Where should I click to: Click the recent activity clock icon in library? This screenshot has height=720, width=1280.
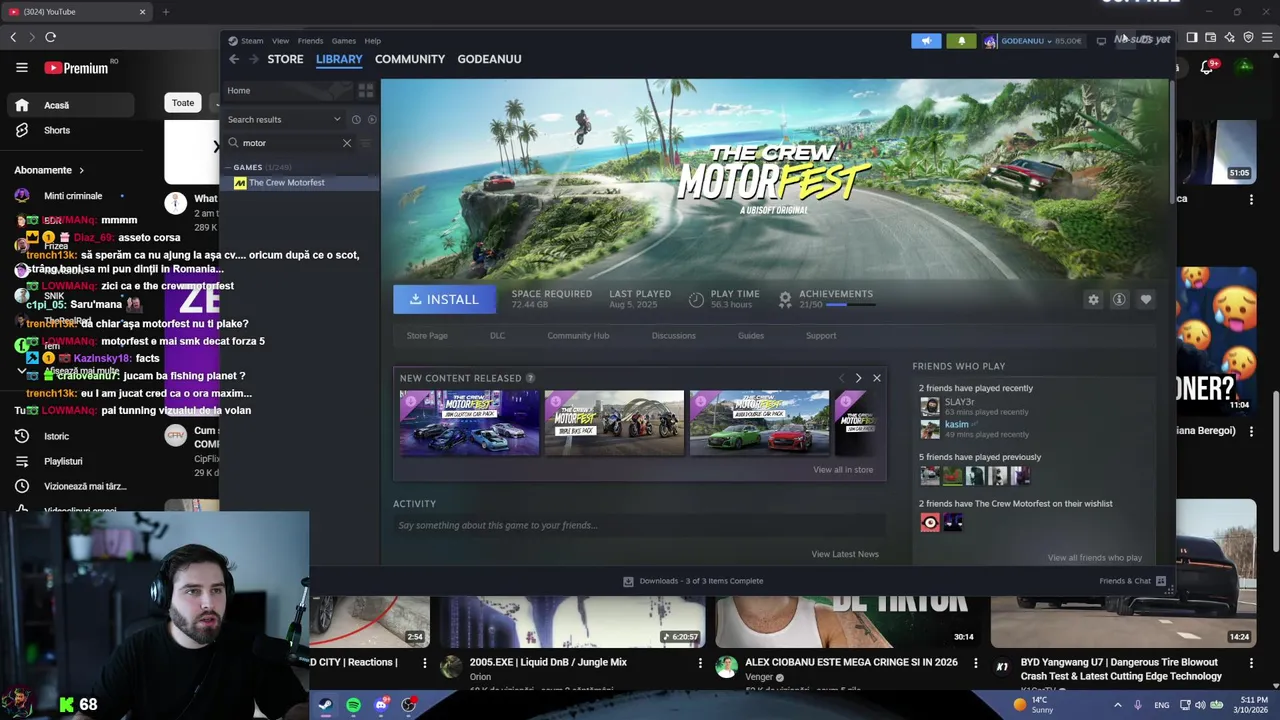tap(356, 119)
